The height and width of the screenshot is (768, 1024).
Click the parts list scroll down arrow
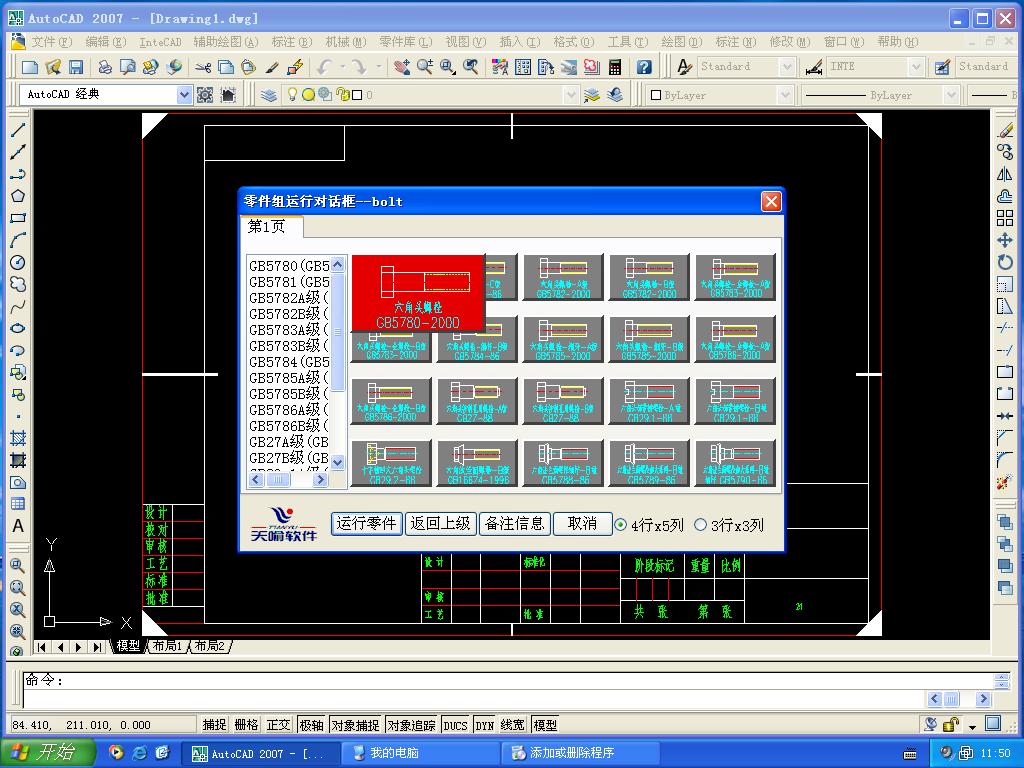point(338,462)
